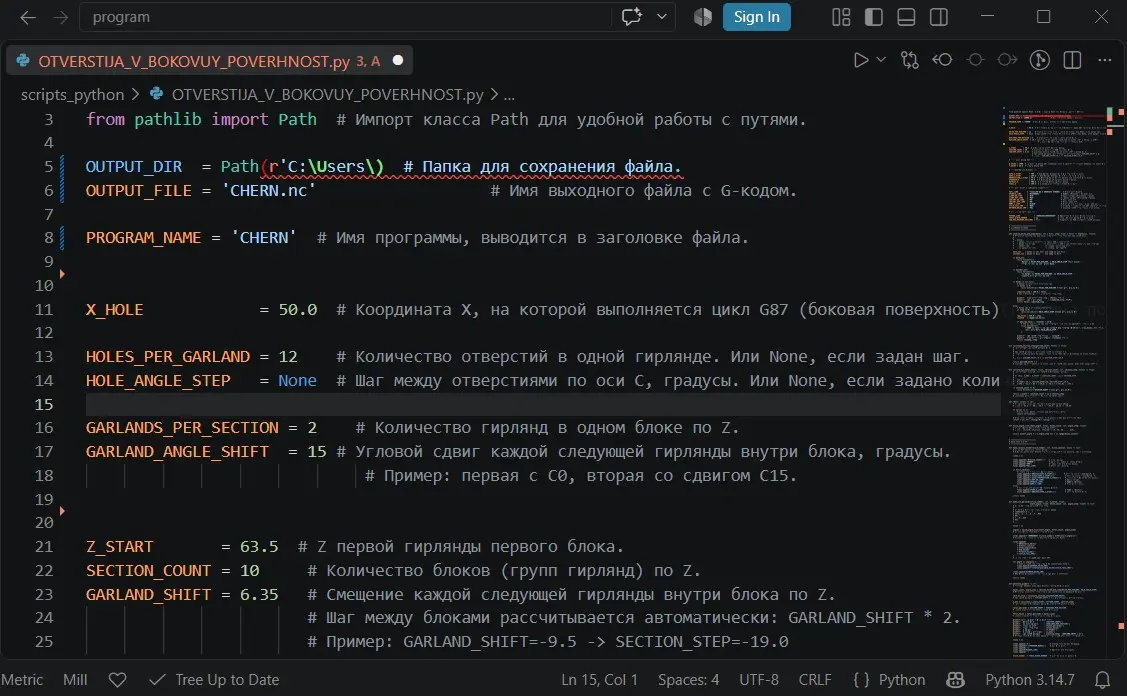1127x696 pixels.
Task: Expand the folded region arrow near line 19
Action: [x=63, y=510]
